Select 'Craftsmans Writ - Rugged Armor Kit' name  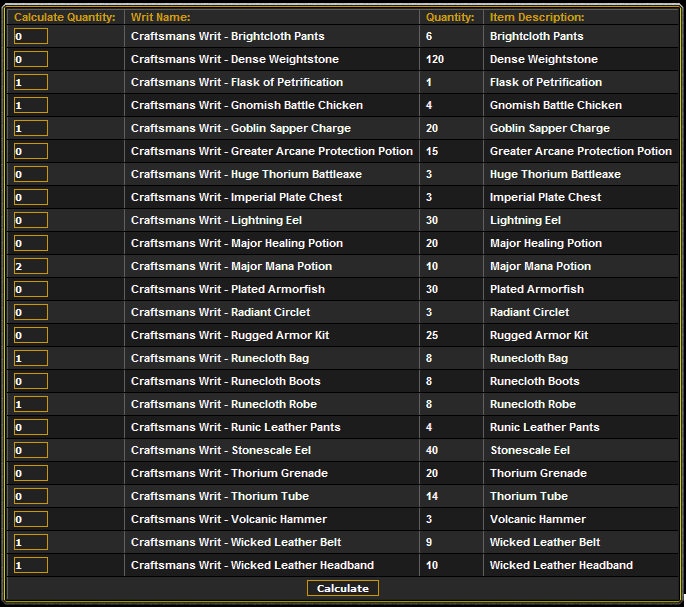pyautogui.click(x=230, y=335)
